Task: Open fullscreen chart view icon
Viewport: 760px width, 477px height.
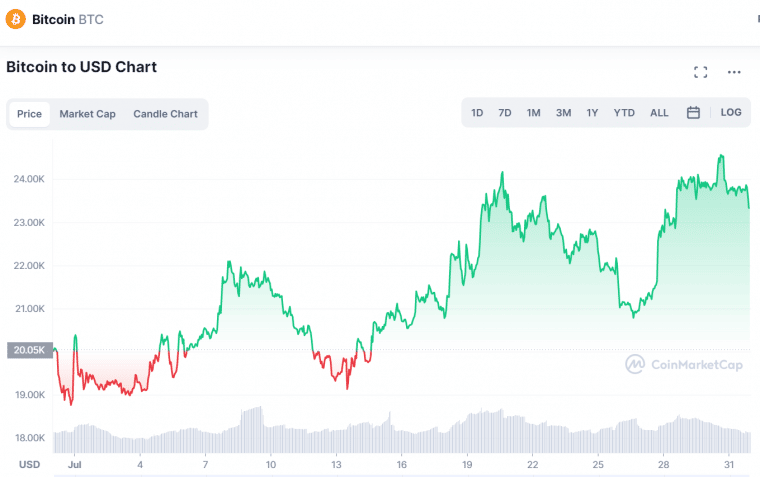Action: pyautogui.click(x=700, y=72)
